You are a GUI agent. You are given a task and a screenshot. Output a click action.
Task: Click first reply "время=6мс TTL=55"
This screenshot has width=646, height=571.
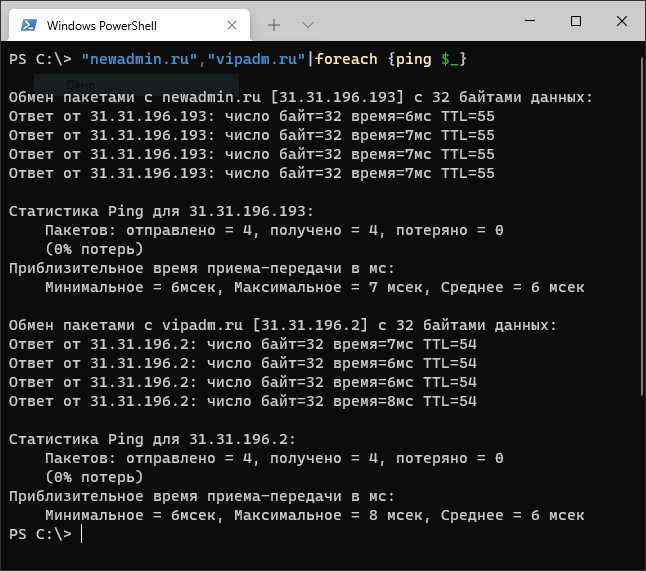[423, 117]
